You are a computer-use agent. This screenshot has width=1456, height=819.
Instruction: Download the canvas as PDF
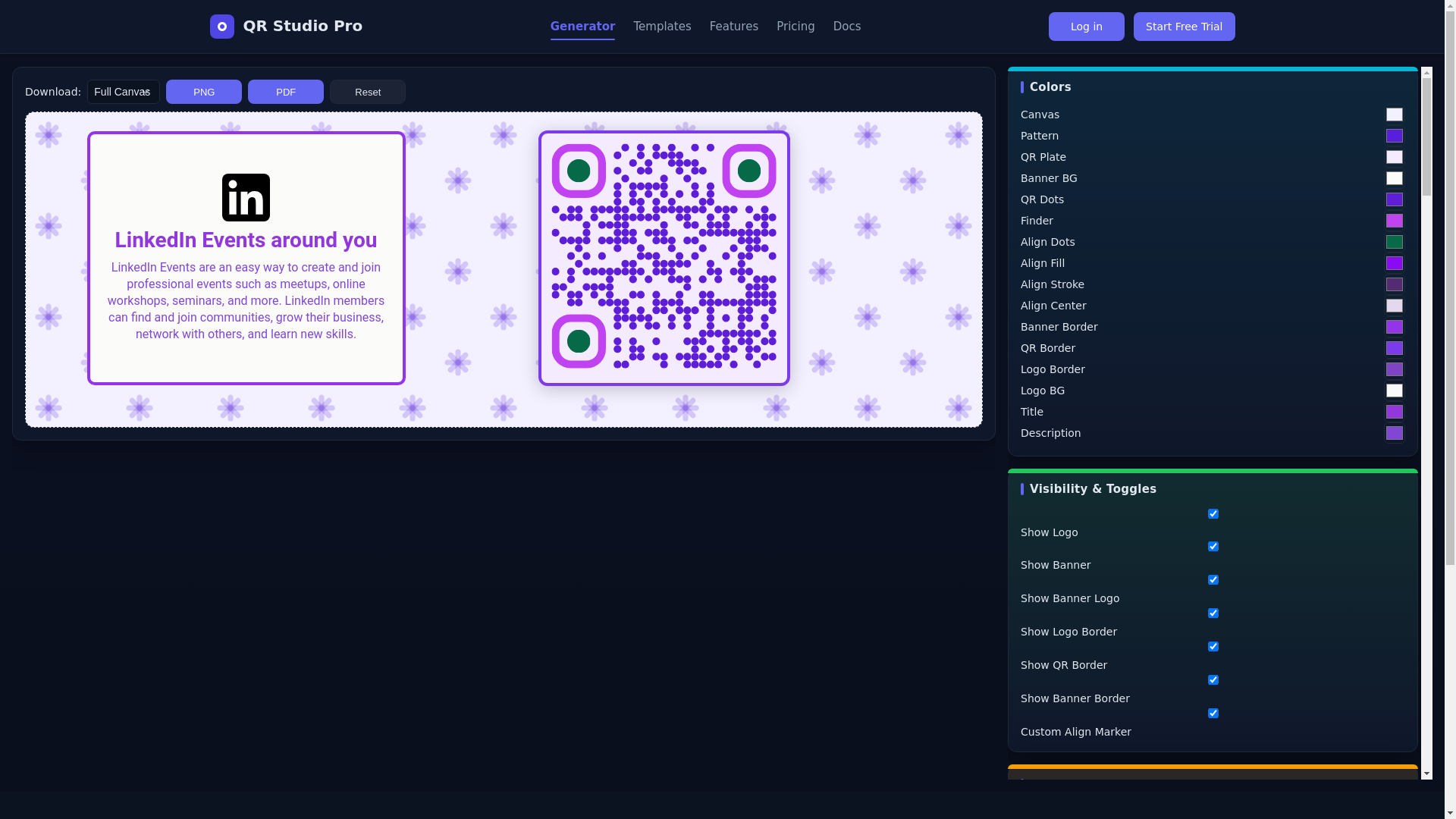286,92
